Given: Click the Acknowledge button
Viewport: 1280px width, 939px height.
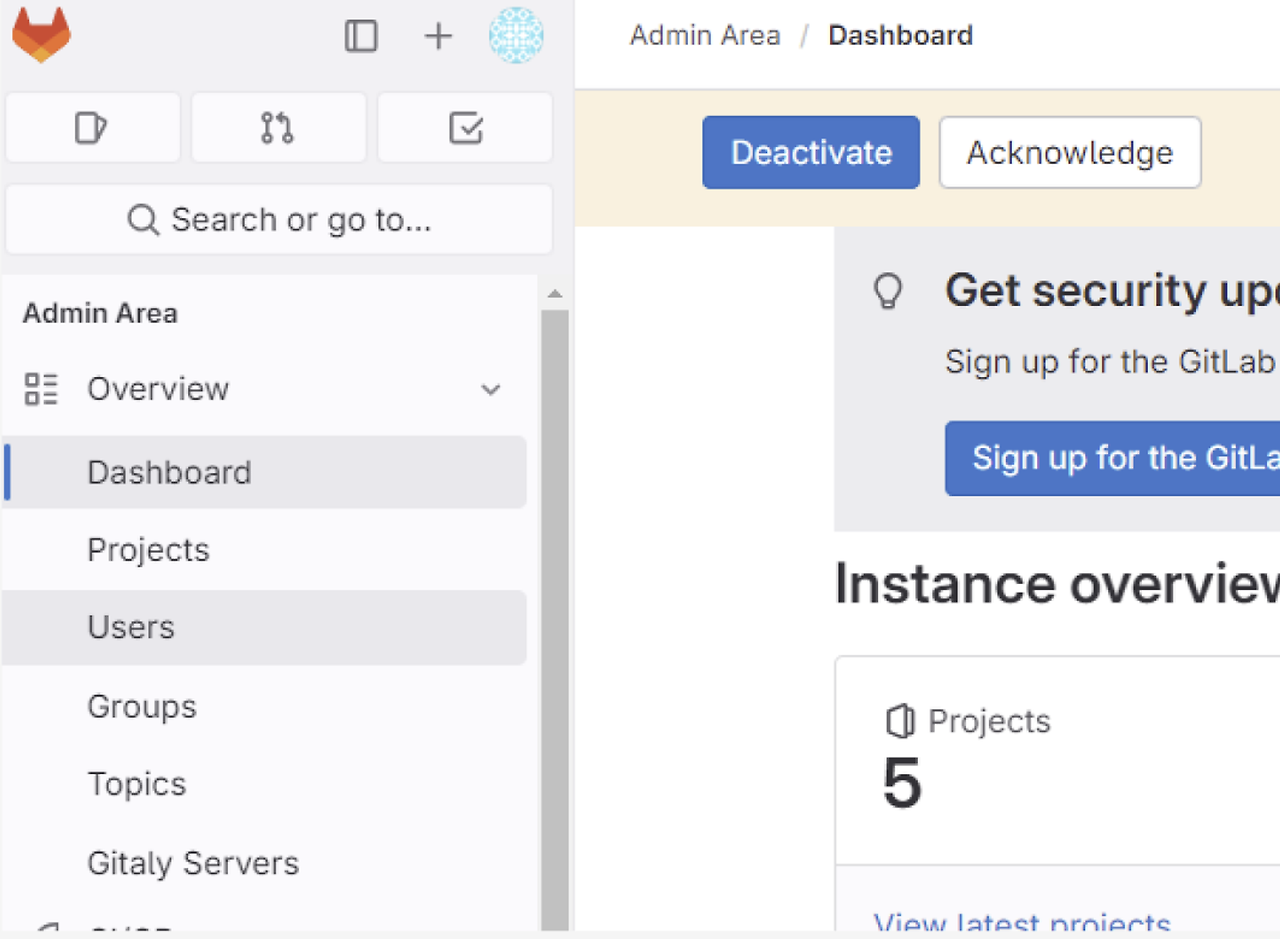Looking at the screenshot, I should click(x=1070, y=152).
